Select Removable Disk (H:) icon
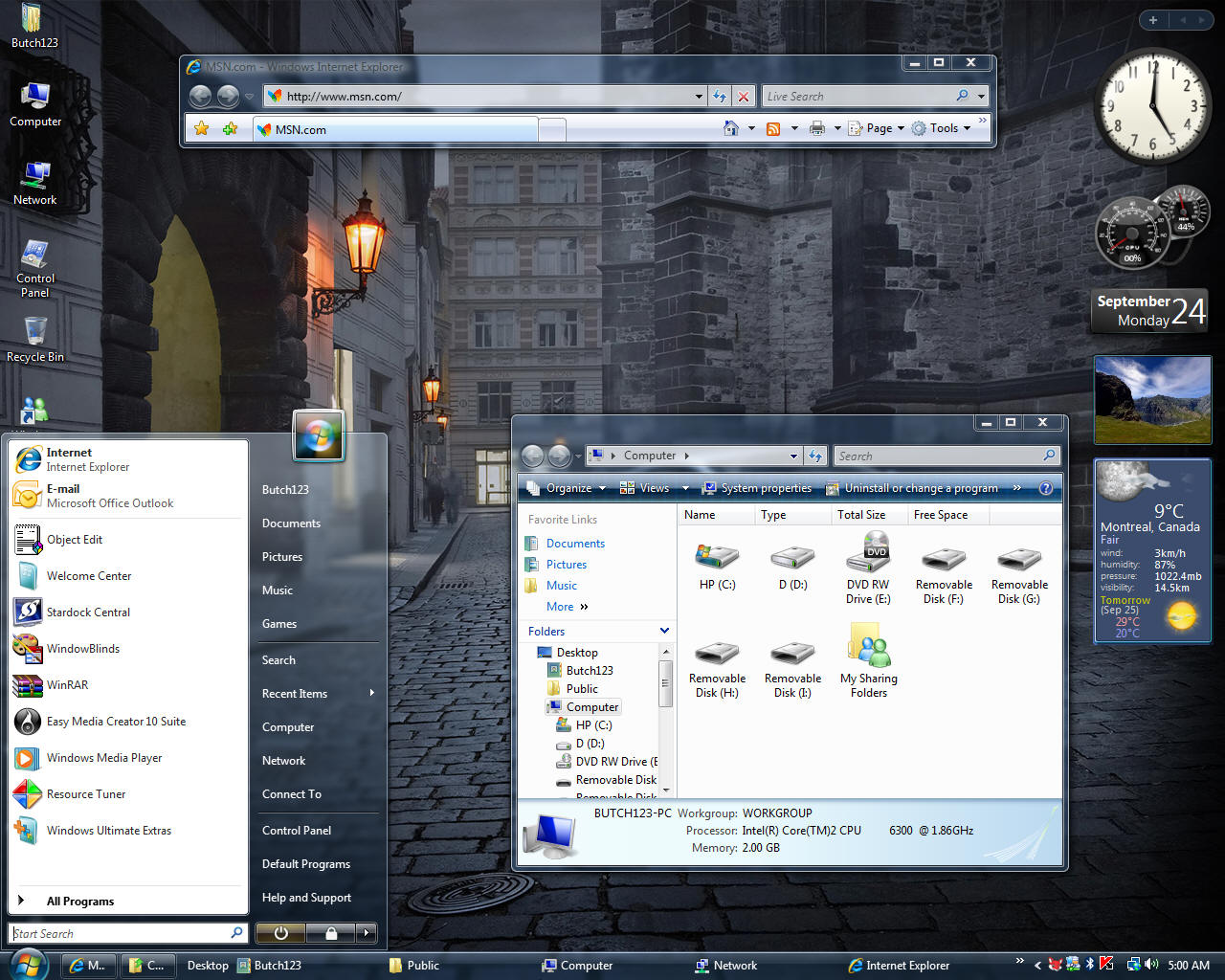This screenshot has width=1225, height=980. pos(717,667)
